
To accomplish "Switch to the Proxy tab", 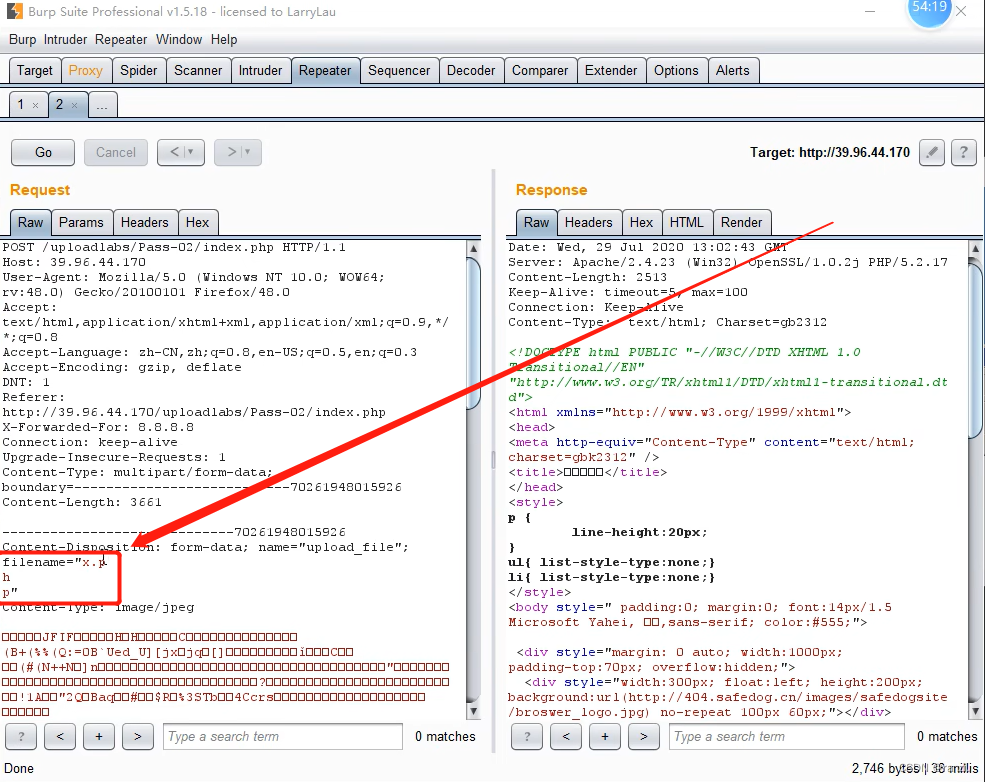I will click(x=85, y=70).
